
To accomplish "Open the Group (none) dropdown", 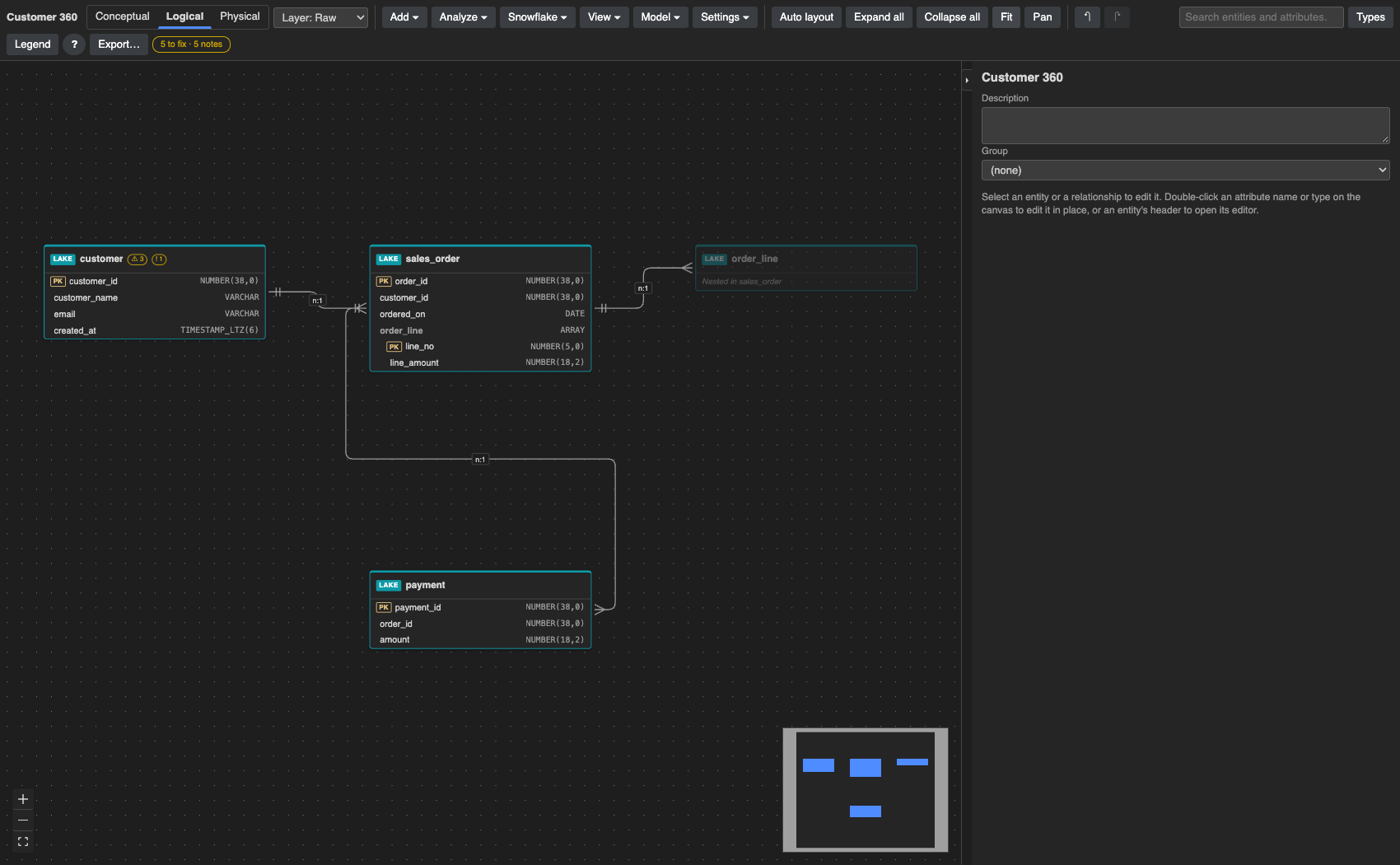I will (1186, 171).
